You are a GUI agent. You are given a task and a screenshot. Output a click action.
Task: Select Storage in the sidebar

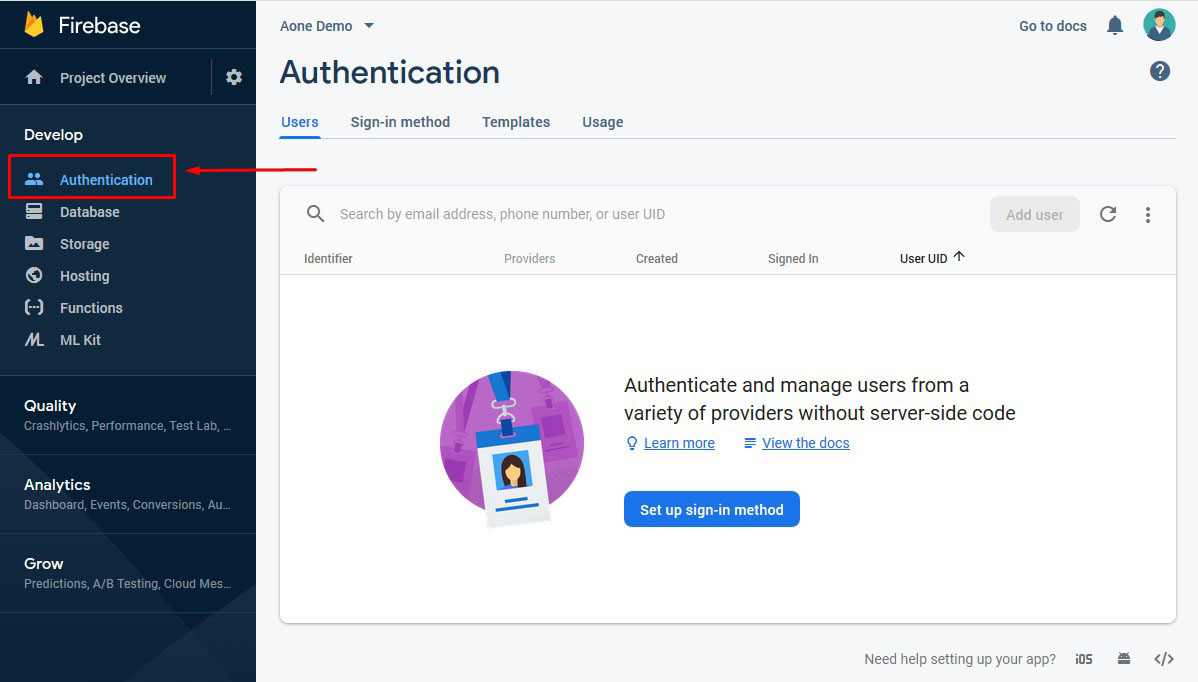click(x=85, y=244)
